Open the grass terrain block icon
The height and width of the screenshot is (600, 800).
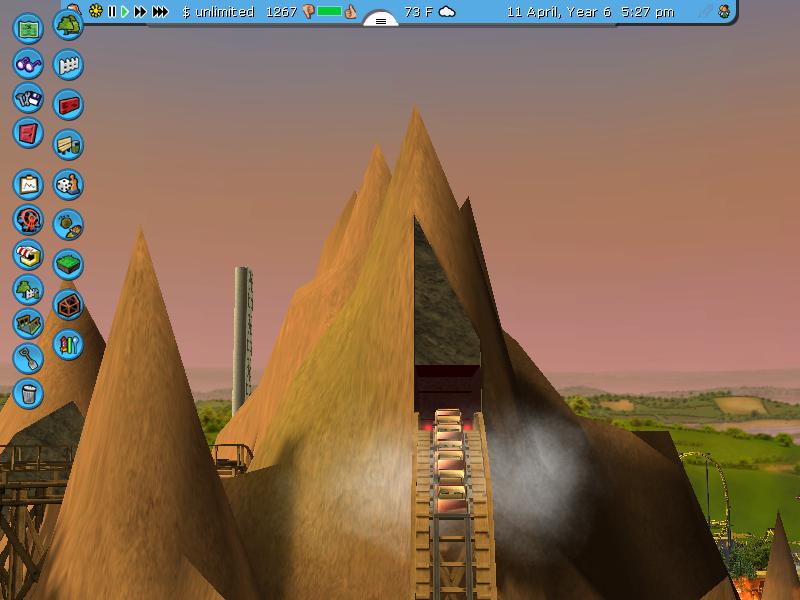pyautogui.click(x=68, y=264)
